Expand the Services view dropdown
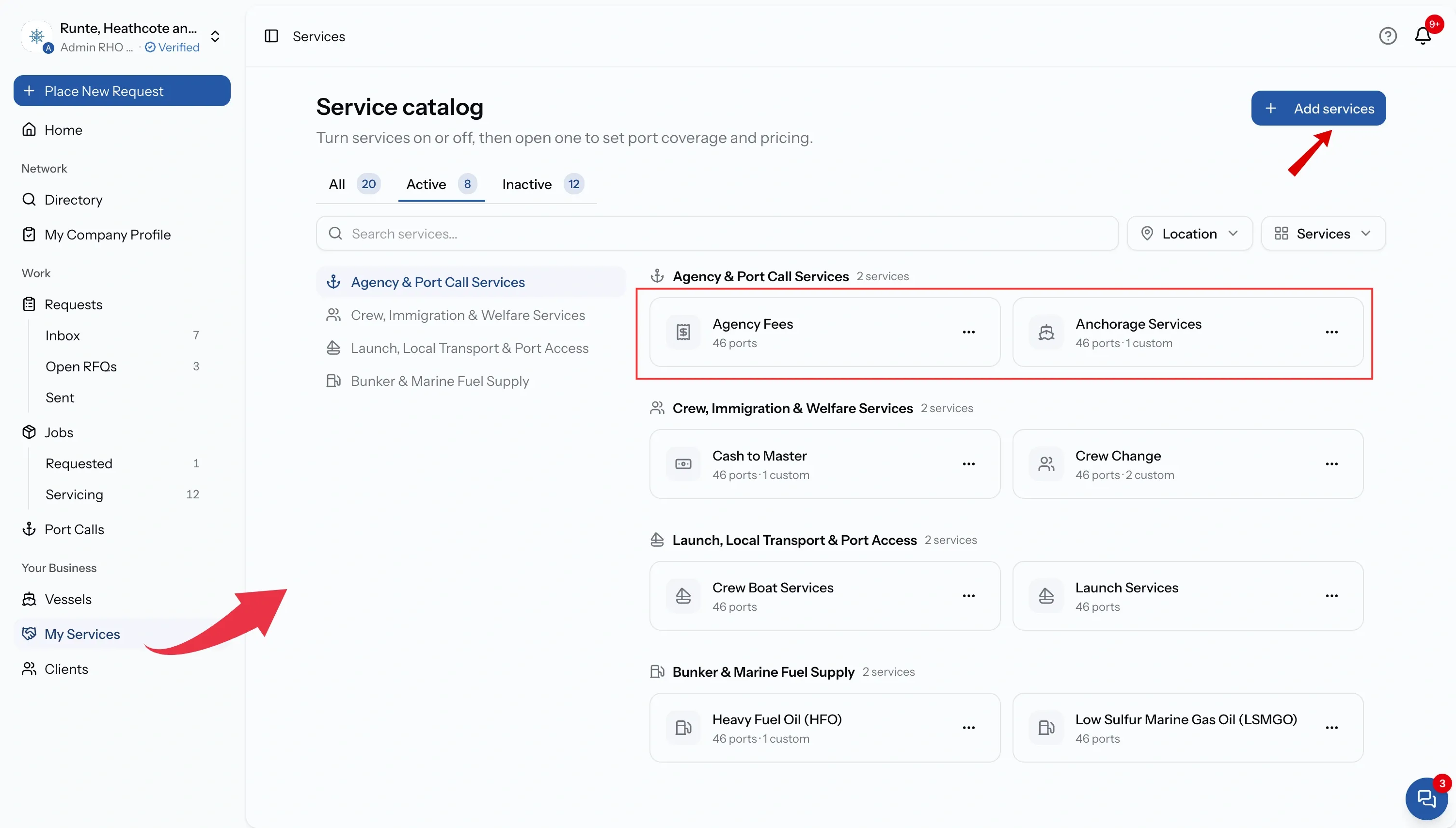 [1323, 233]
